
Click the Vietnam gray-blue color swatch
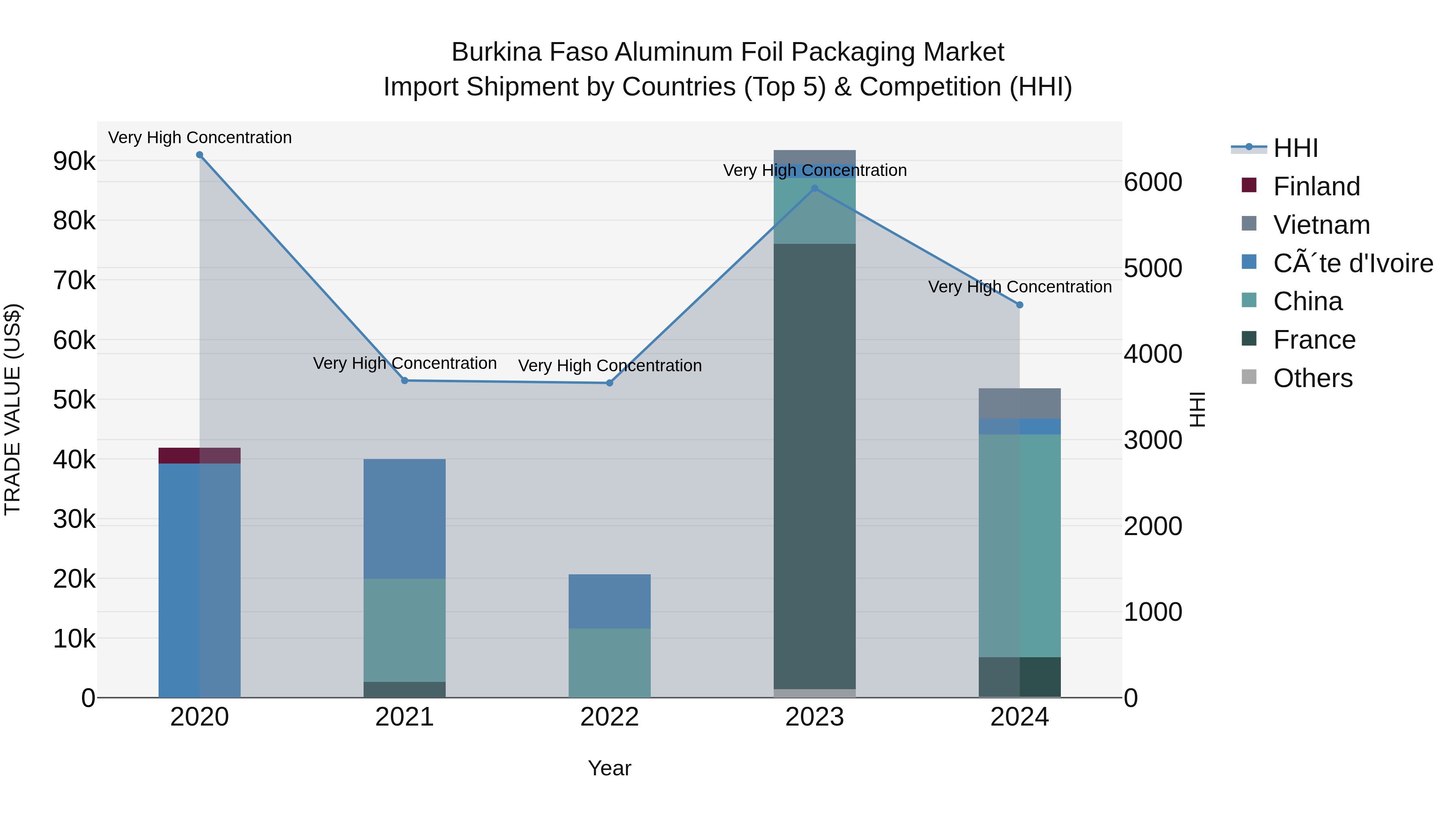tap(1249, 224)
